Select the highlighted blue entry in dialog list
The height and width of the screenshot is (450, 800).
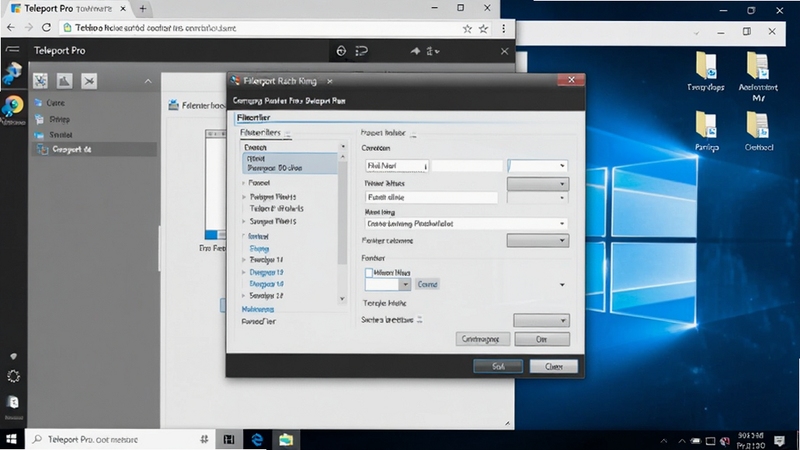(x=289, y=163)
